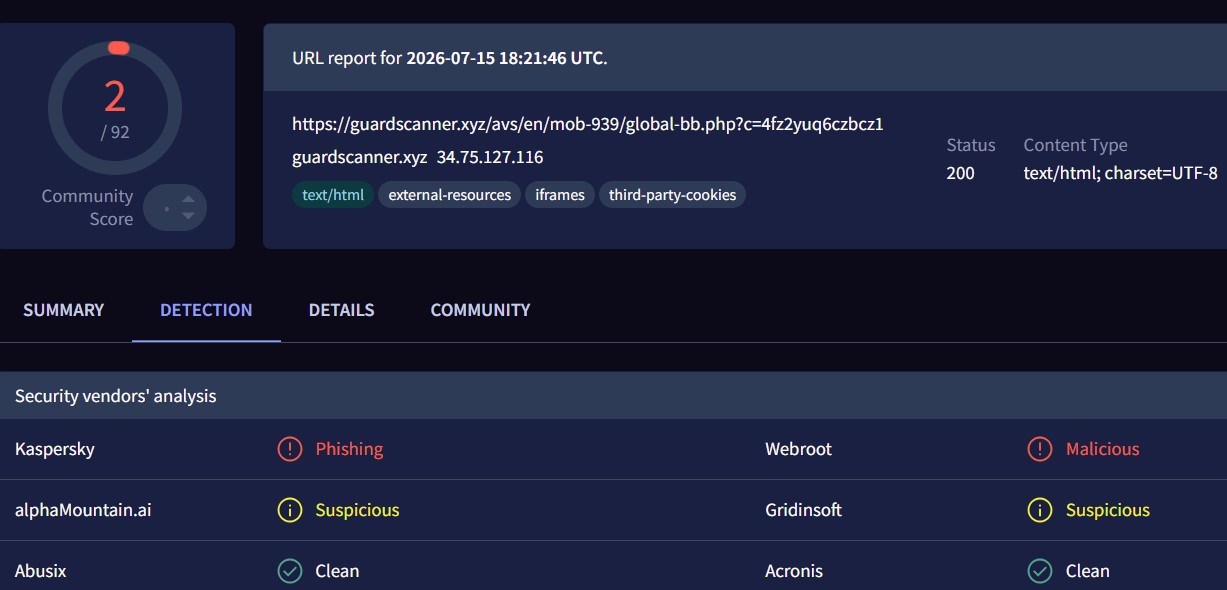
Task: Click the Clean checkmark icon for Acronis
Action: click(1040, 571)
